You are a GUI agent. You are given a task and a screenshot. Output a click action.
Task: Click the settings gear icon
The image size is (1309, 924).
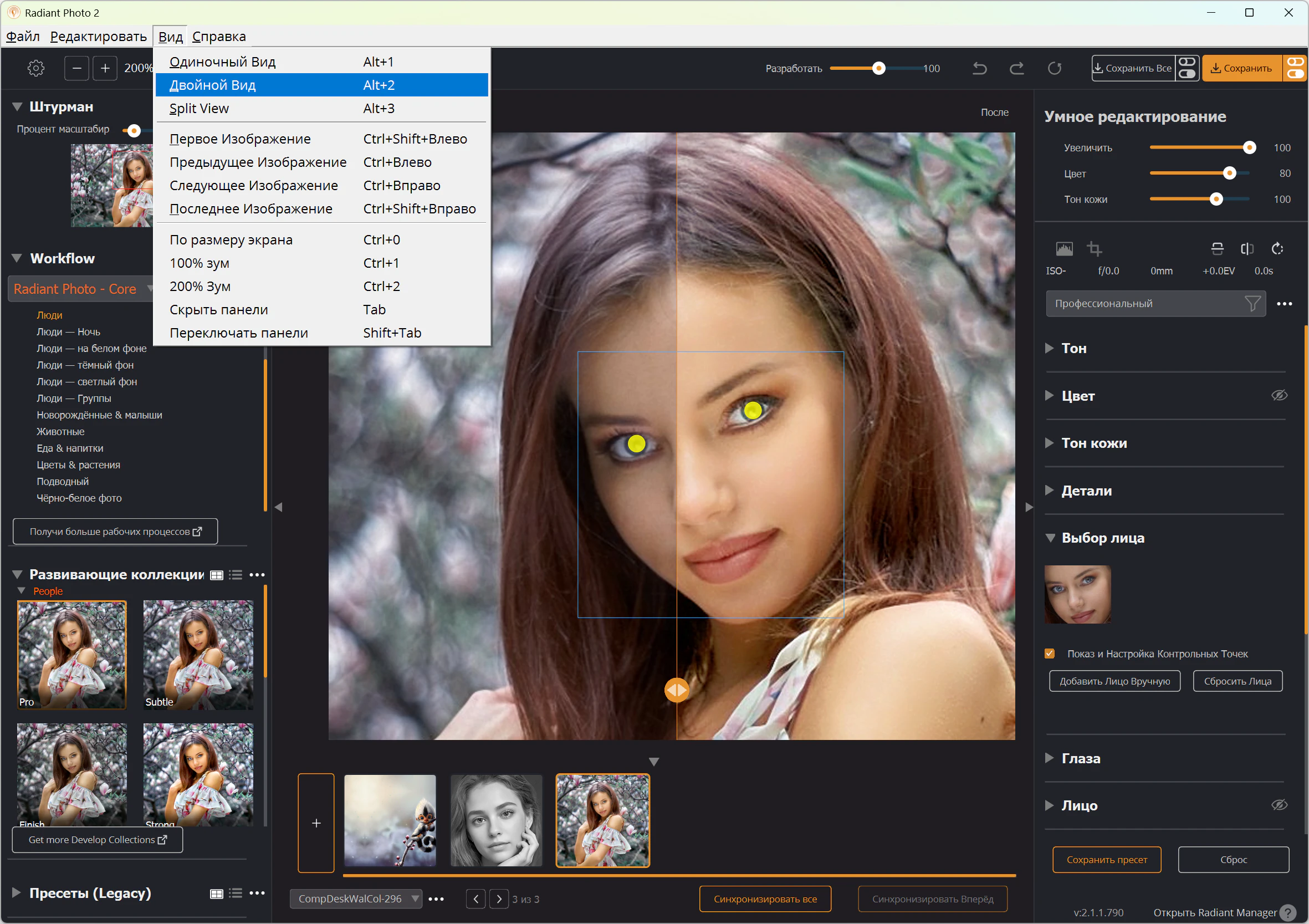tap(36, 68)
